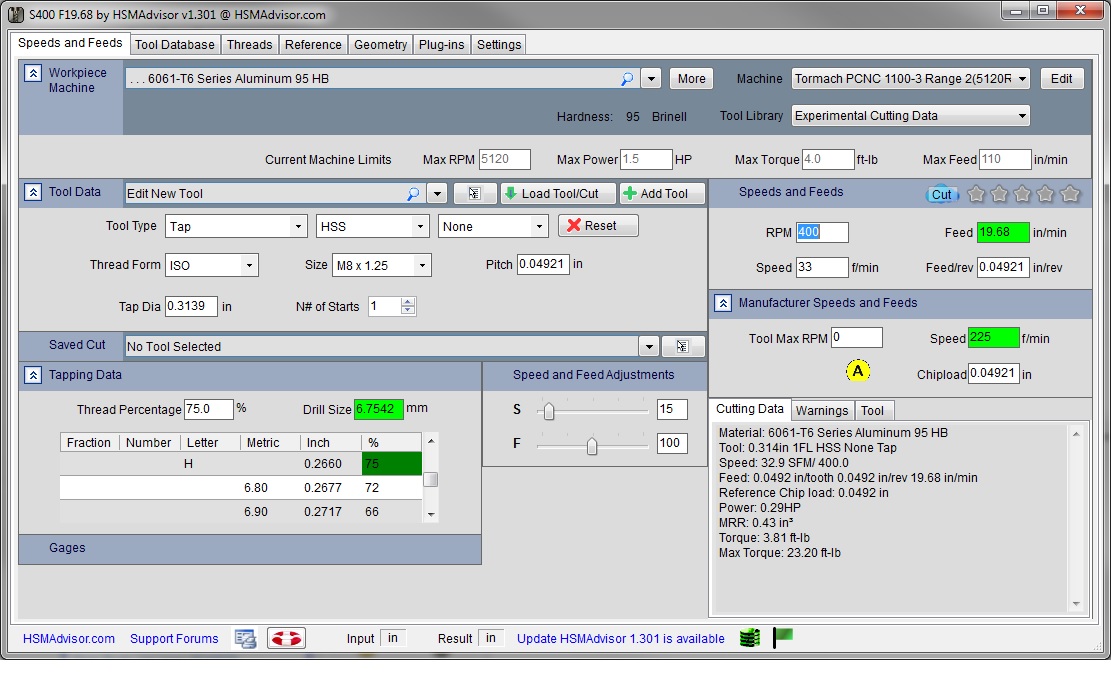Click the yellow A circle icon

[x=858, y=371]
